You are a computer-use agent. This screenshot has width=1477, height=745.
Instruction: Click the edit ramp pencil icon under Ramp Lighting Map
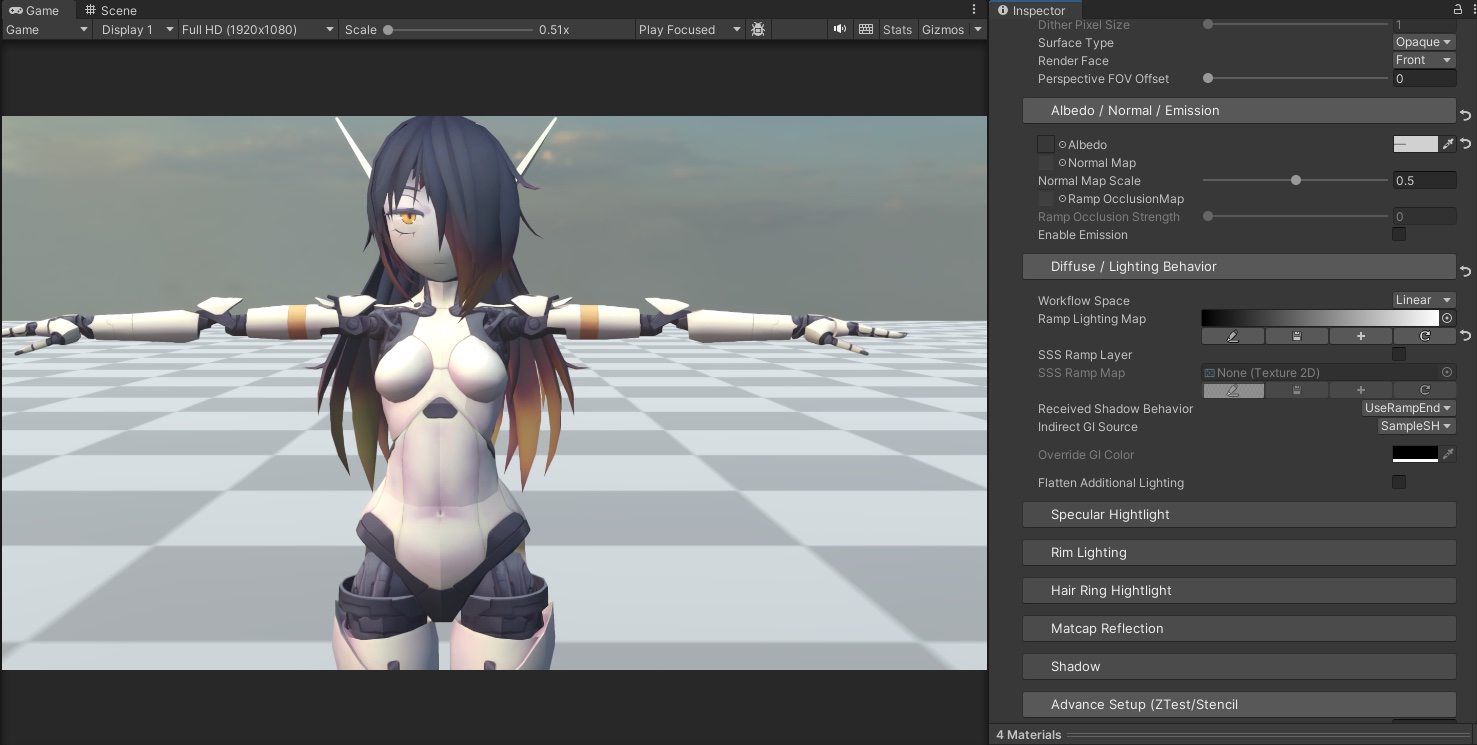[1232, 336]
